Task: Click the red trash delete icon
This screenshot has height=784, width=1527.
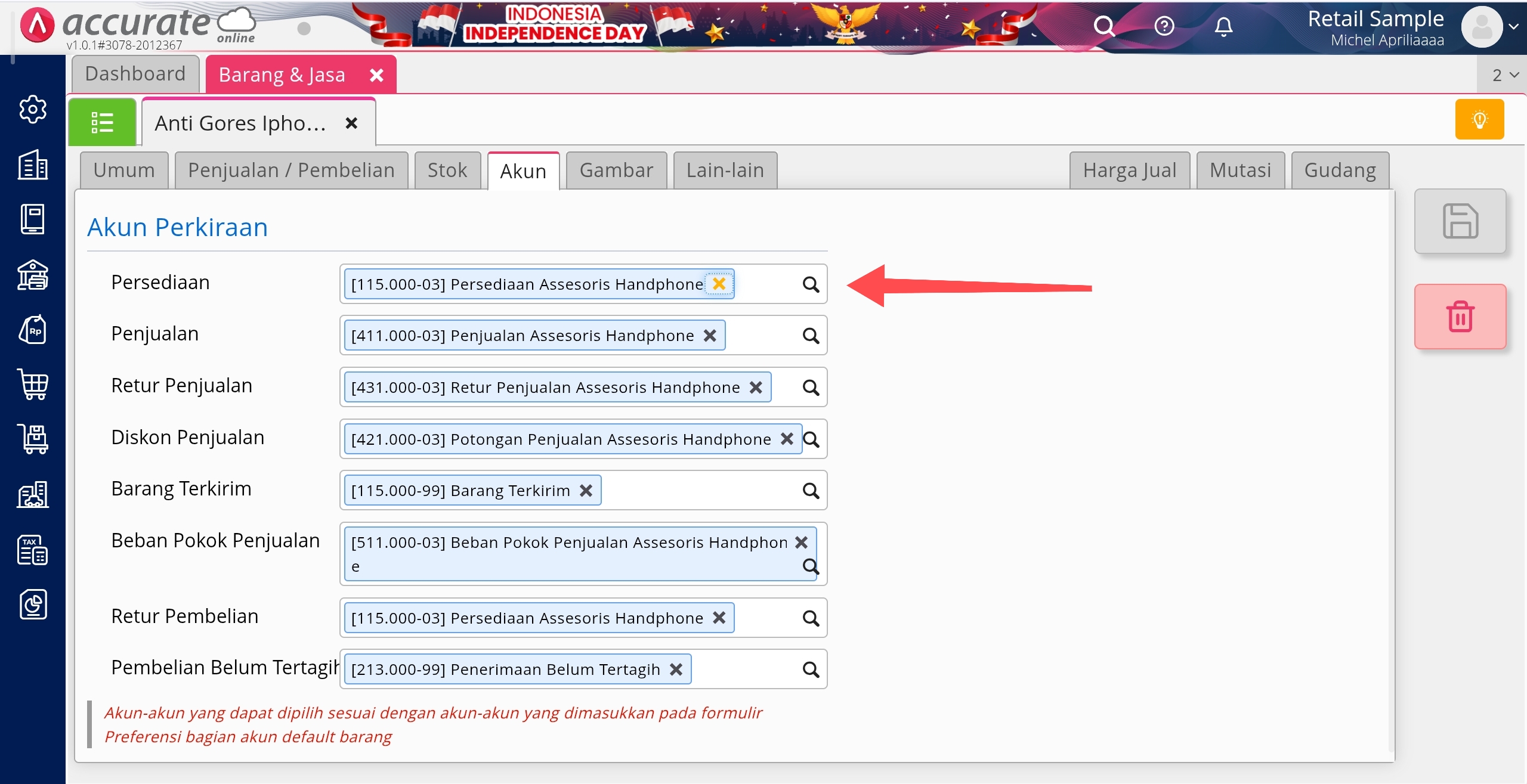Action: pyautogui.click(x=1460, y=317)
